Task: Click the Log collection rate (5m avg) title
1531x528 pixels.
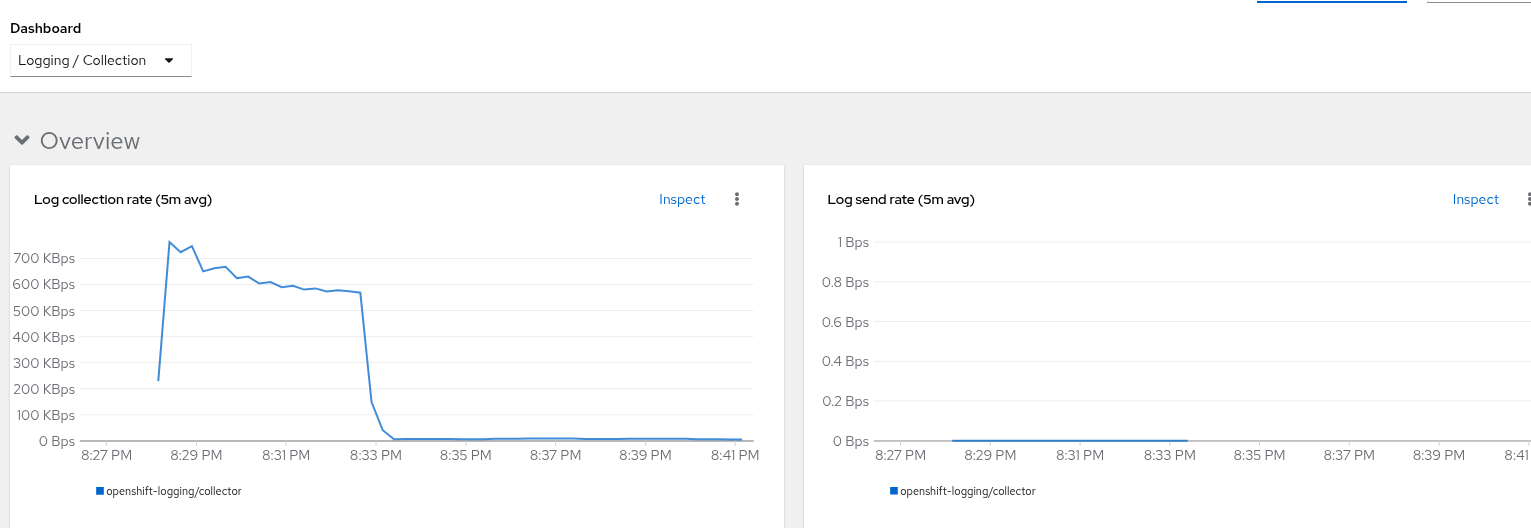Action: coord(123,199)
